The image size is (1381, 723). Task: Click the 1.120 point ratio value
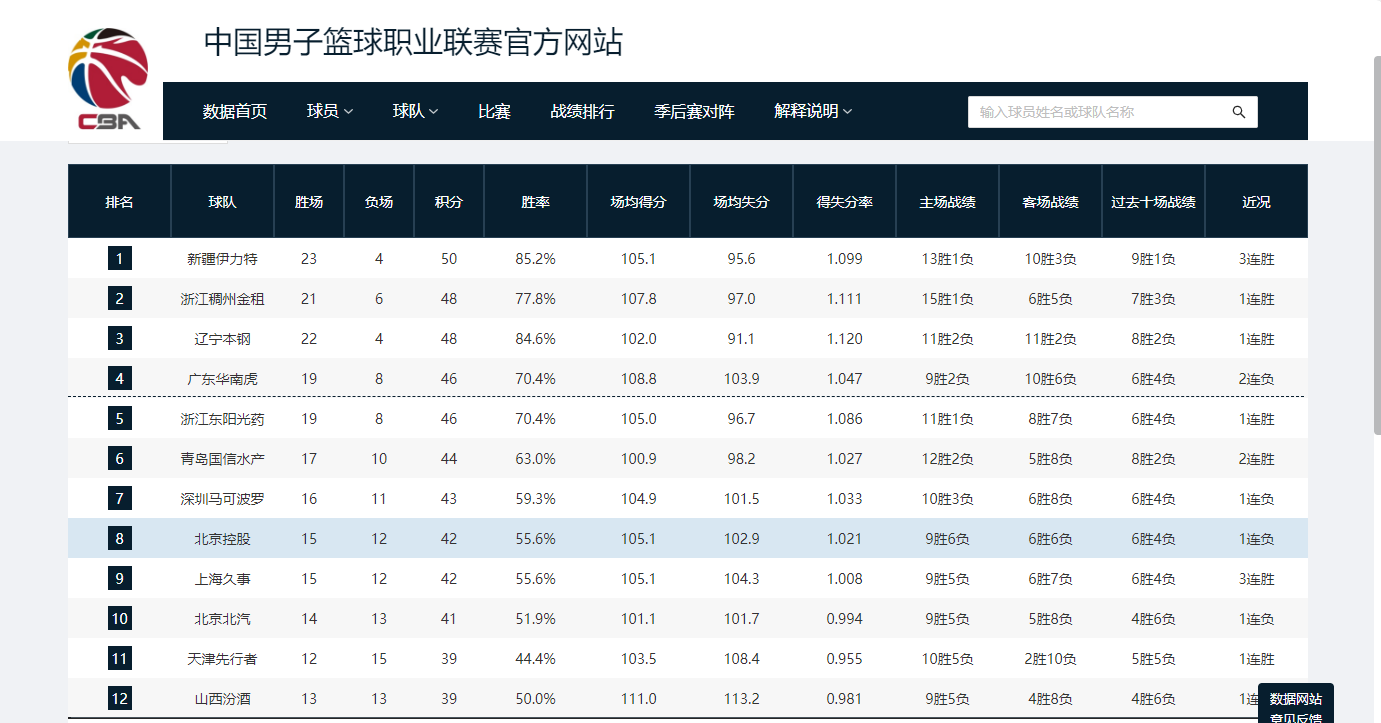tap(844, 339)
